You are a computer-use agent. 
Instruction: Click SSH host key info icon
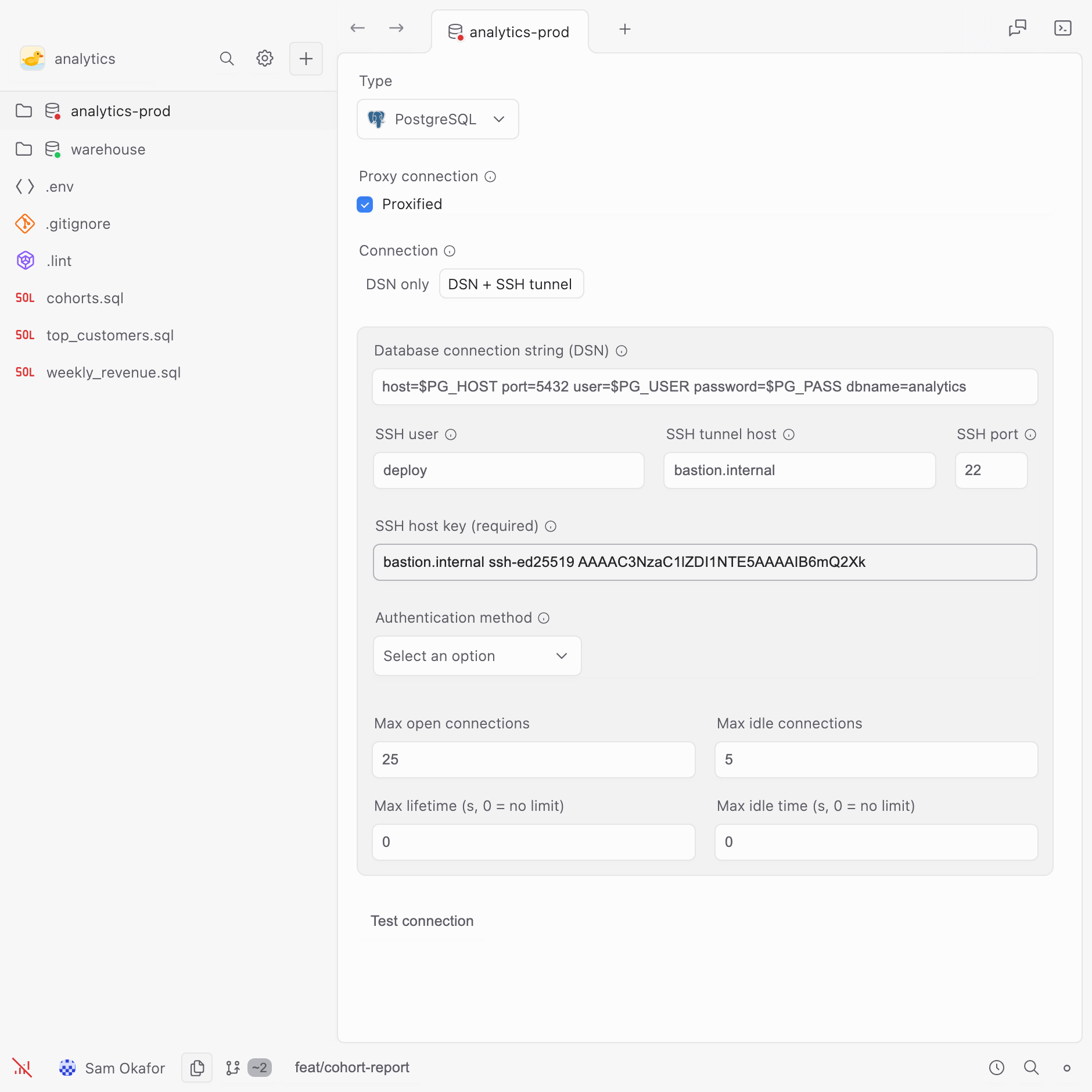tap(551, 526)
